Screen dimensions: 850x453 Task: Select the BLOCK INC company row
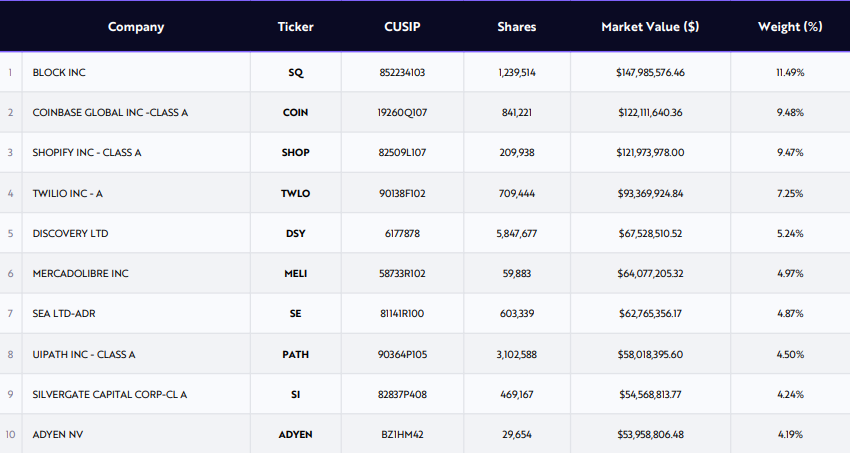pyautogui.click(x=59, y=73)
